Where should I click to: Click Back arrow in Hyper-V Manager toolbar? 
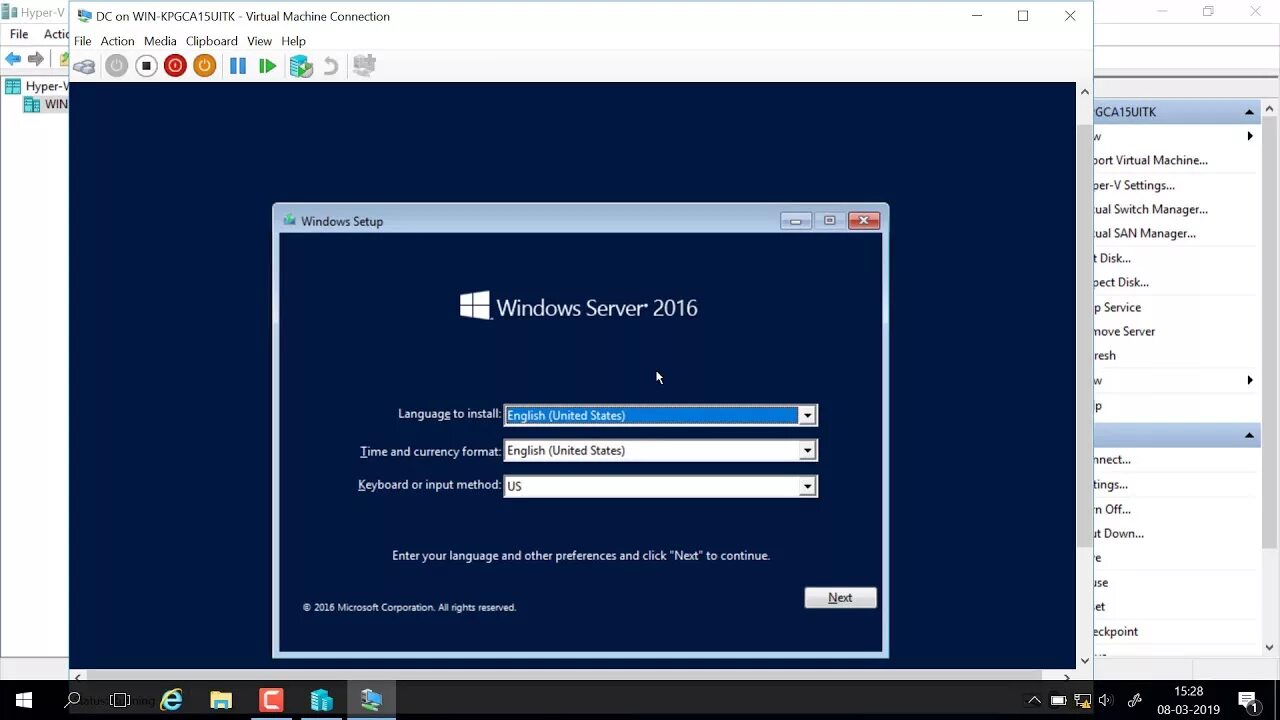click(x=13, y=59)
